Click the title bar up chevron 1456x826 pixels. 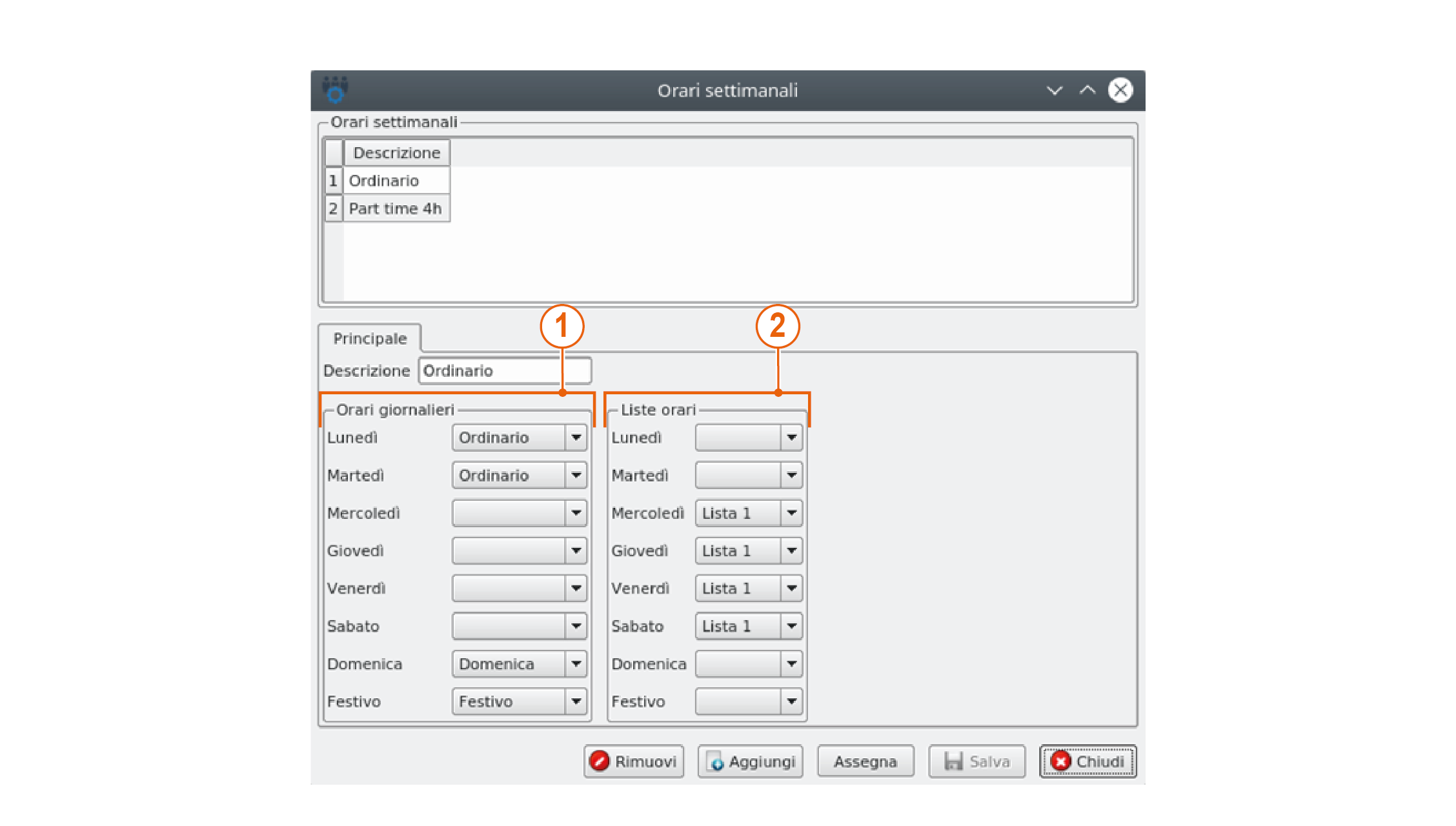(x=1087, y=90)
